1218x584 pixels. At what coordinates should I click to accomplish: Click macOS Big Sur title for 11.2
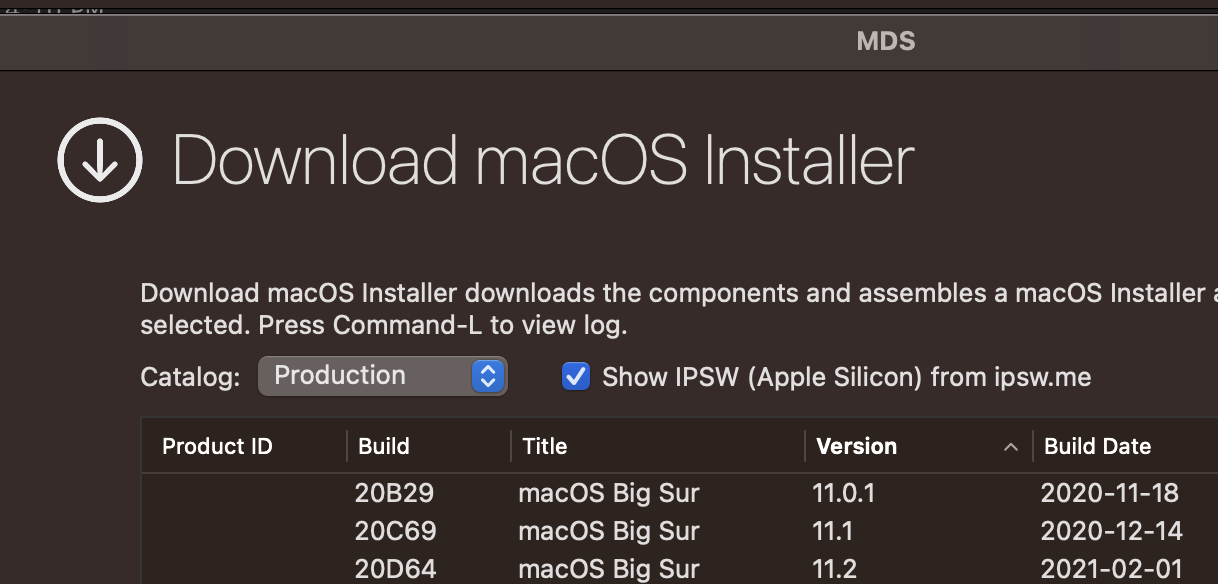click(608, 568)
